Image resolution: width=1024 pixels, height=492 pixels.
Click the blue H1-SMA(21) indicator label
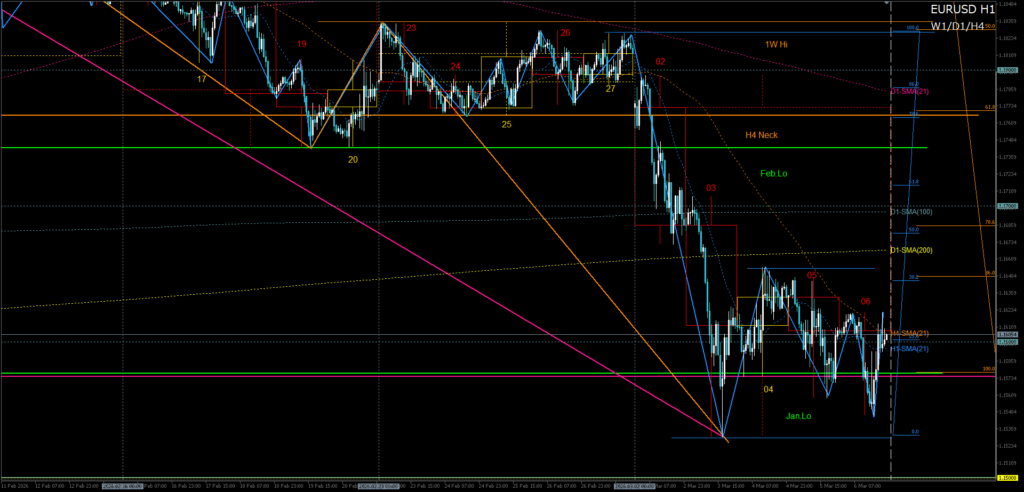911,349
